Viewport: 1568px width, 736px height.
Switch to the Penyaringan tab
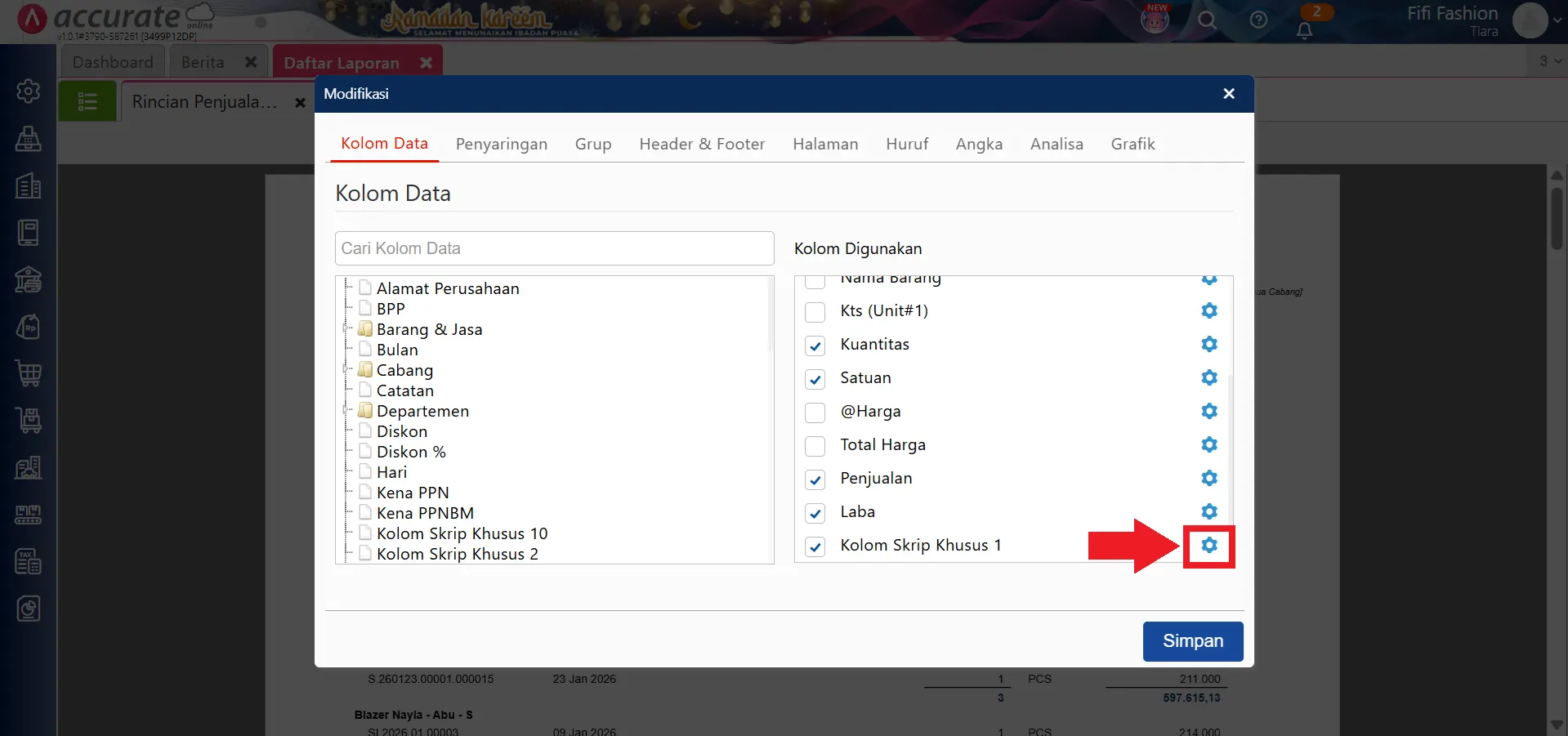click(501, 145)
